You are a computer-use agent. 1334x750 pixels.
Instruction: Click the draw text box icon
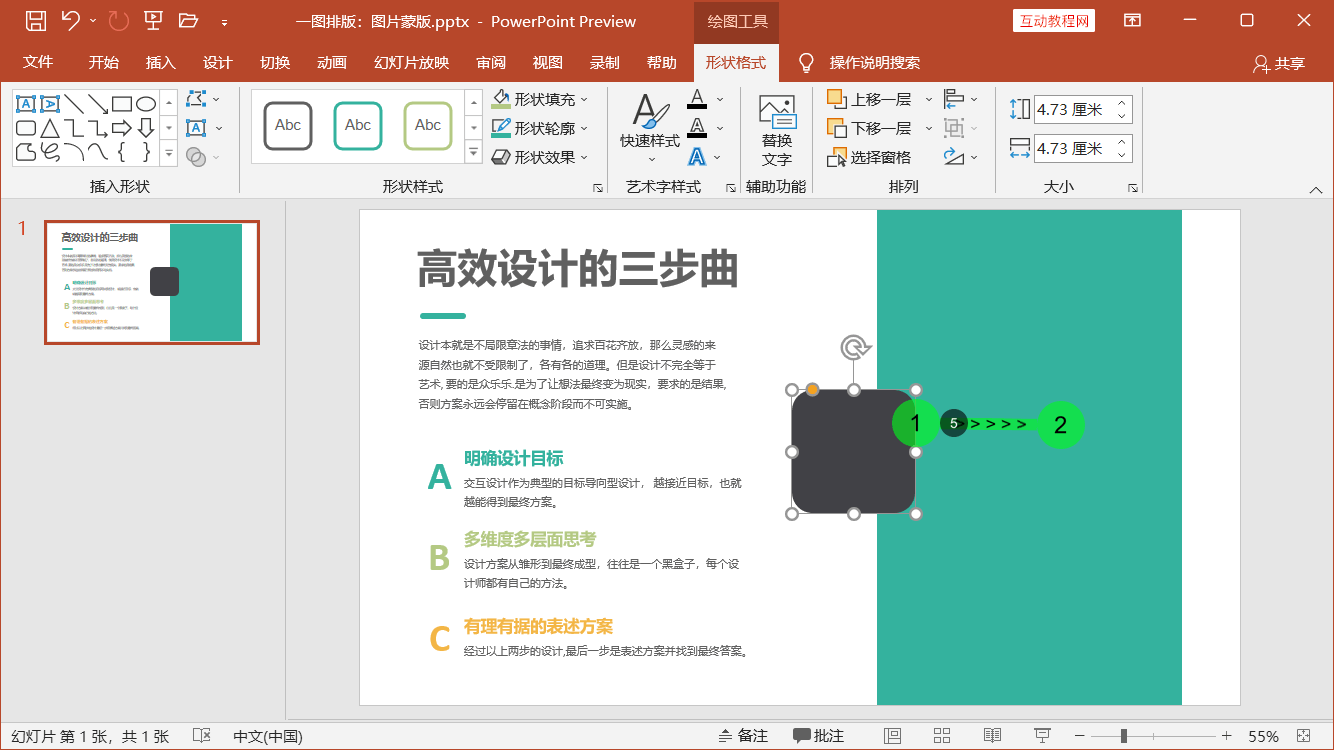(196, 128)
